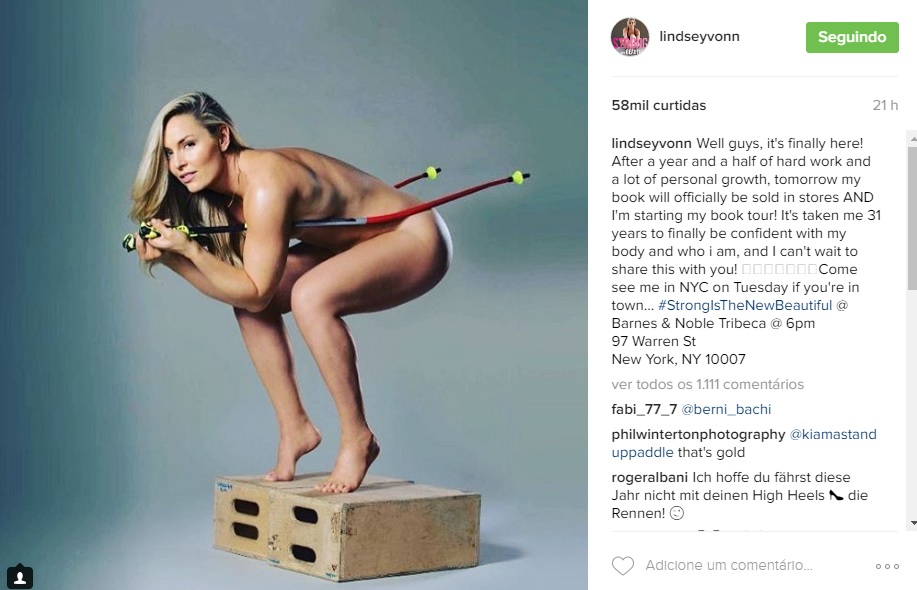Viewport: 917px width, 590px height.
Task: Click the scrollbar down arrow
Action: 912,523
